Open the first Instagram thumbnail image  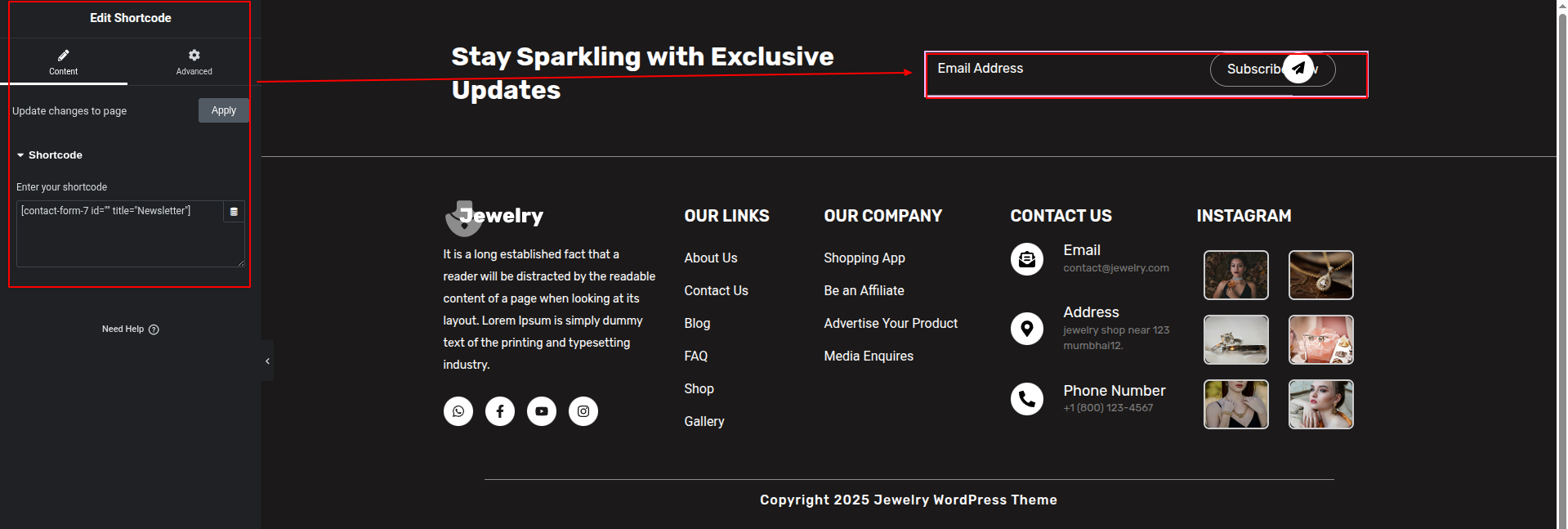pos(1235,276)
